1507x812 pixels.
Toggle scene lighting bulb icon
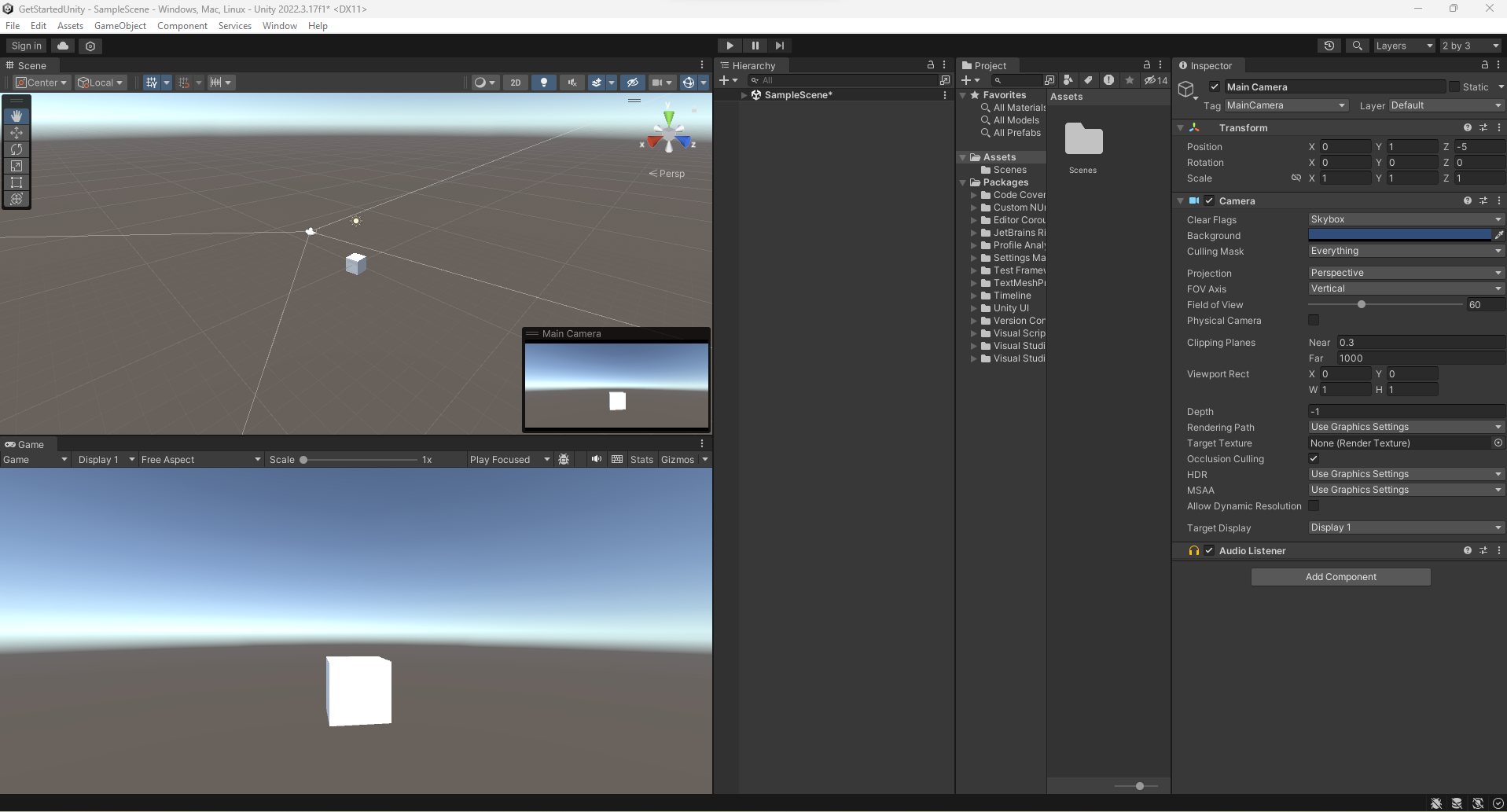point(544,83)
